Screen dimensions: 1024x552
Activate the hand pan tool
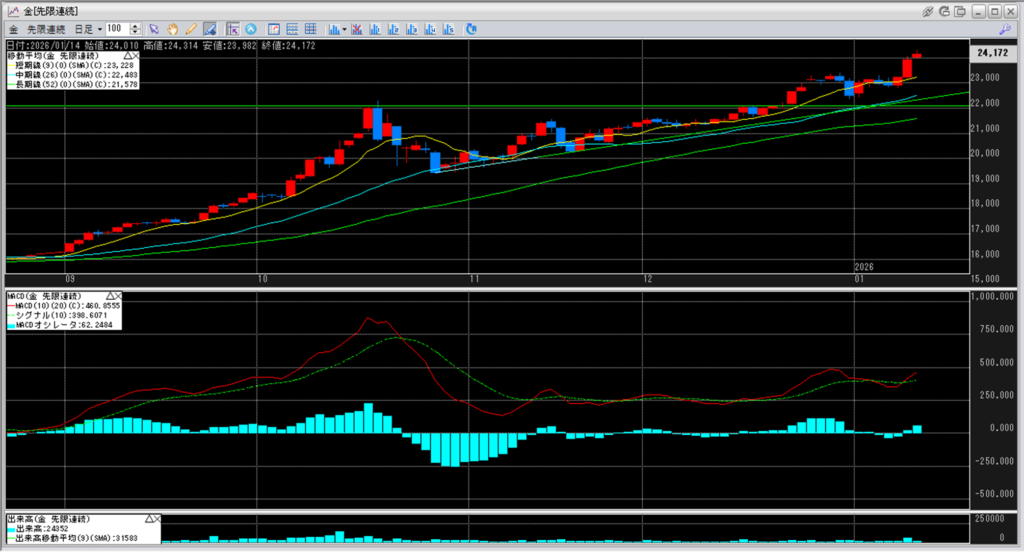(x=172, y=28)
